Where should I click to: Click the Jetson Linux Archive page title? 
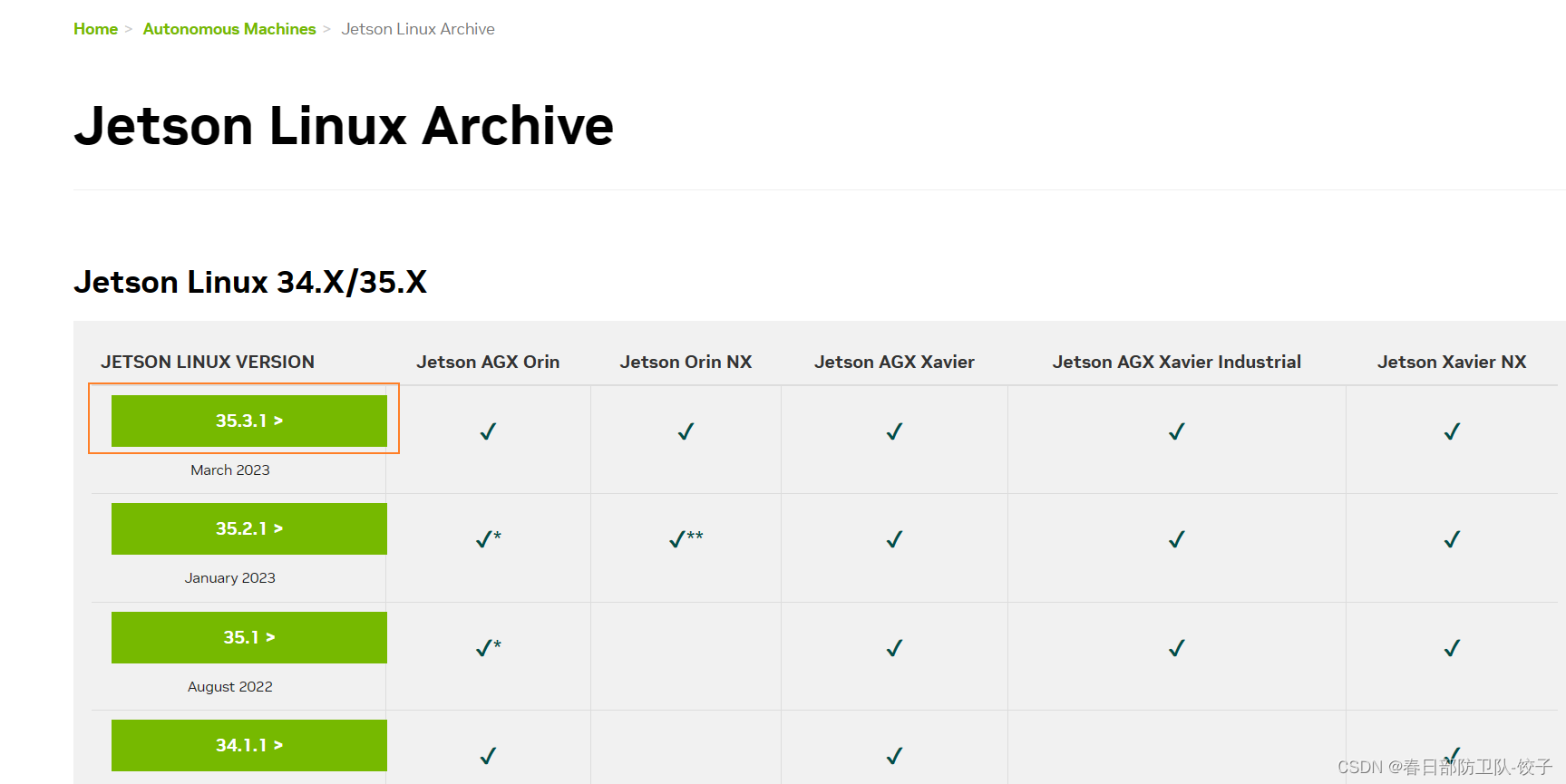[x=344, y=125]
